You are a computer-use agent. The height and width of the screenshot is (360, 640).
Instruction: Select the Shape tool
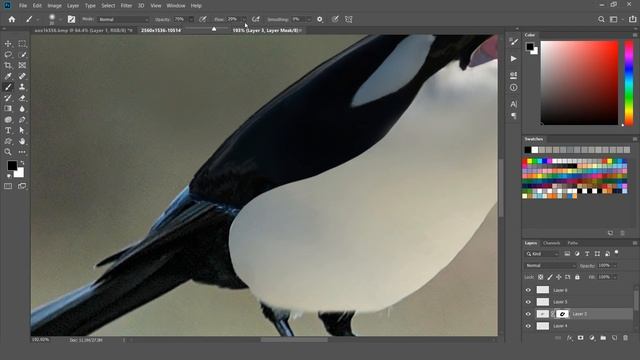(8, 141)
